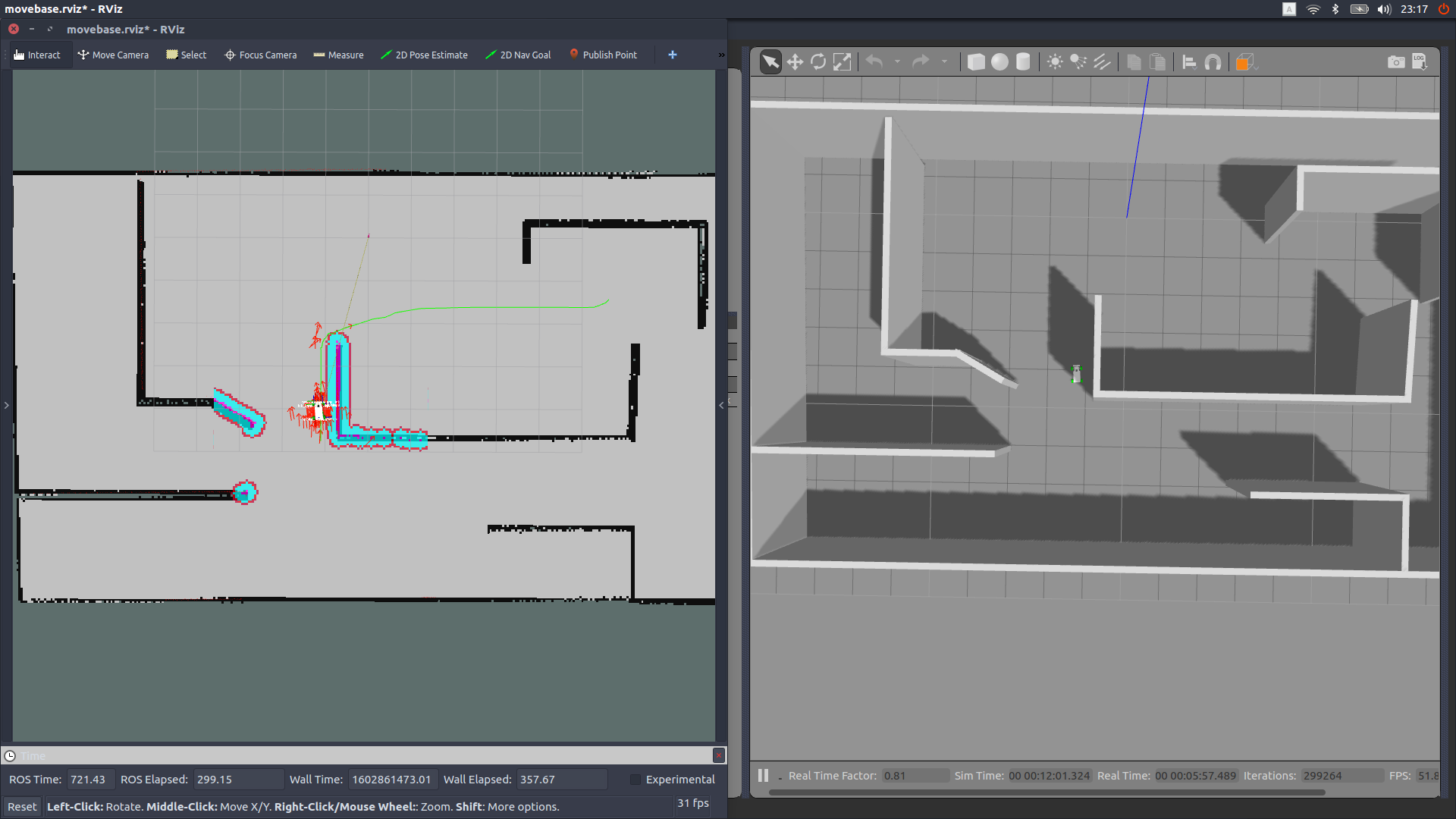Select the Gazebo translate mode tool
This screenshot has height=819, width=1456.
795,62
